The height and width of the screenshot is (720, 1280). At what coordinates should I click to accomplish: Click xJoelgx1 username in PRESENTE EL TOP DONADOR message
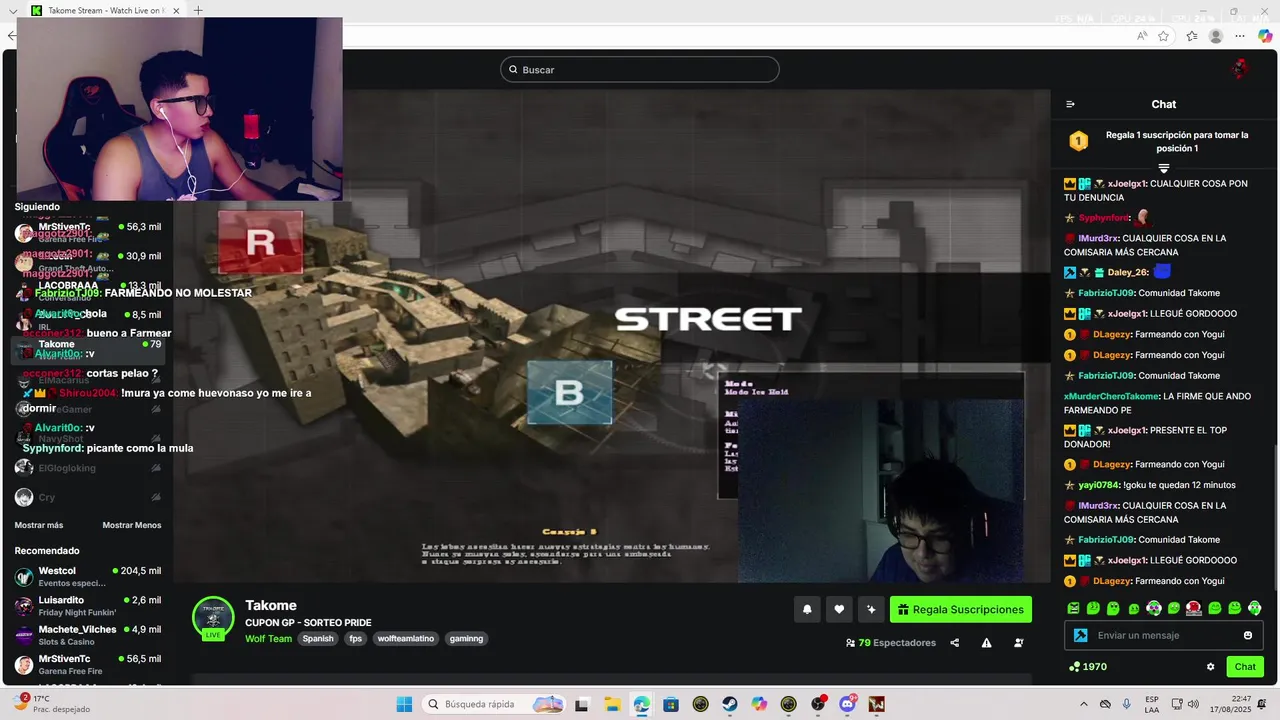pyautogui.click(x=1127, y=430)
